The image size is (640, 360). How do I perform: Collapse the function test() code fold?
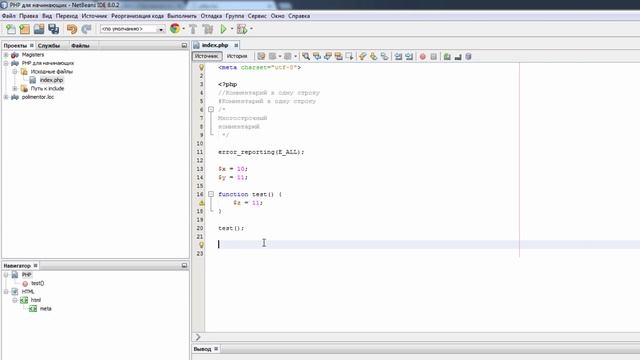211,194
